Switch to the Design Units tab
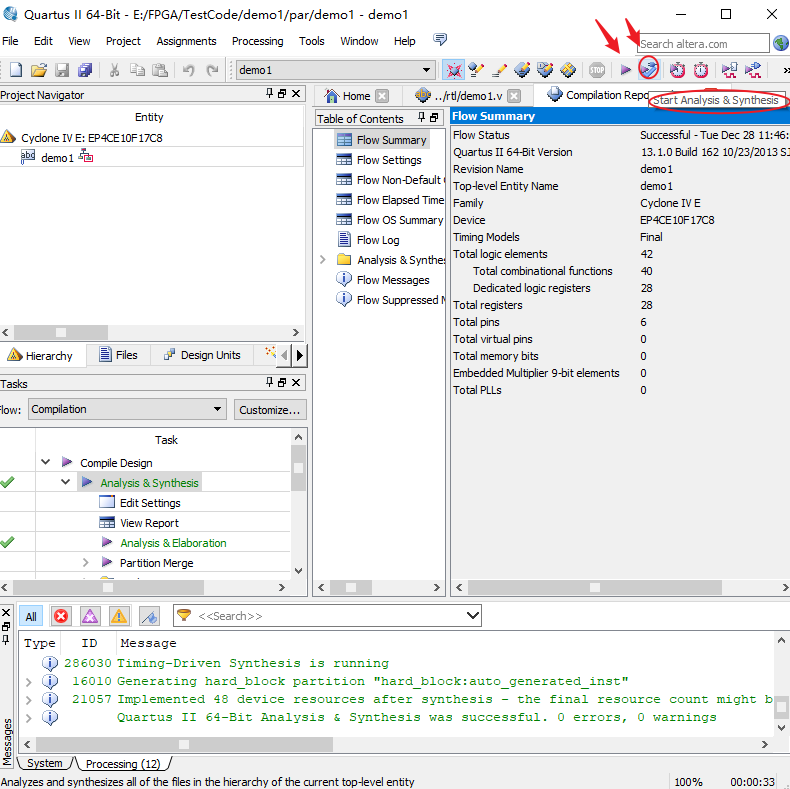This screenshot has height=789, width=790. tap(202, 355)
